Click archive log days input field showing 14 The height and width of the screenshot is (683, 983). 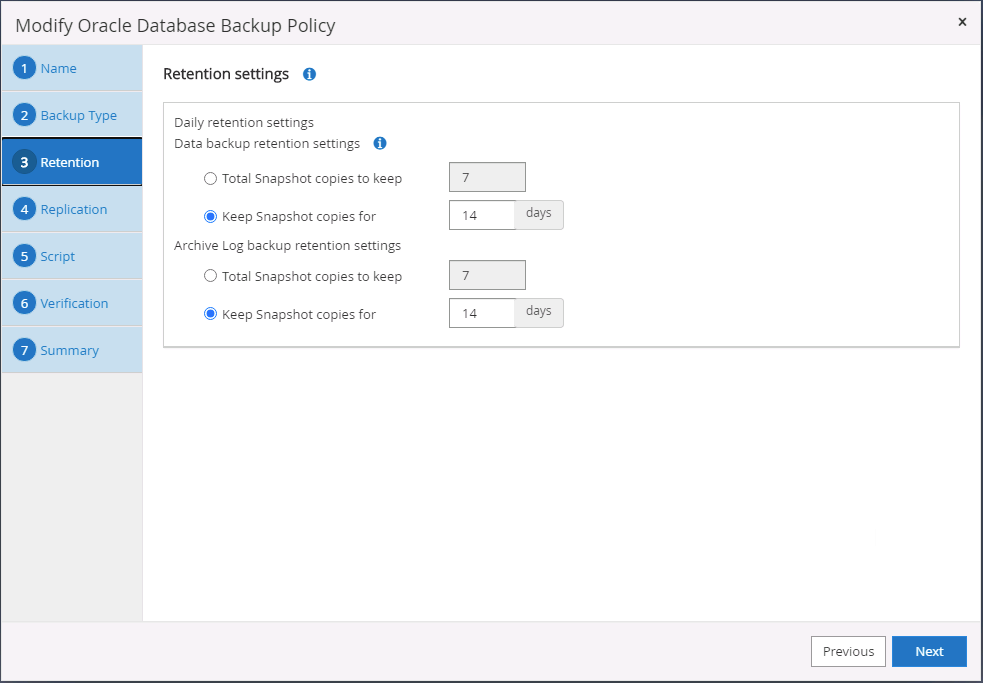[x=482, y=313]
